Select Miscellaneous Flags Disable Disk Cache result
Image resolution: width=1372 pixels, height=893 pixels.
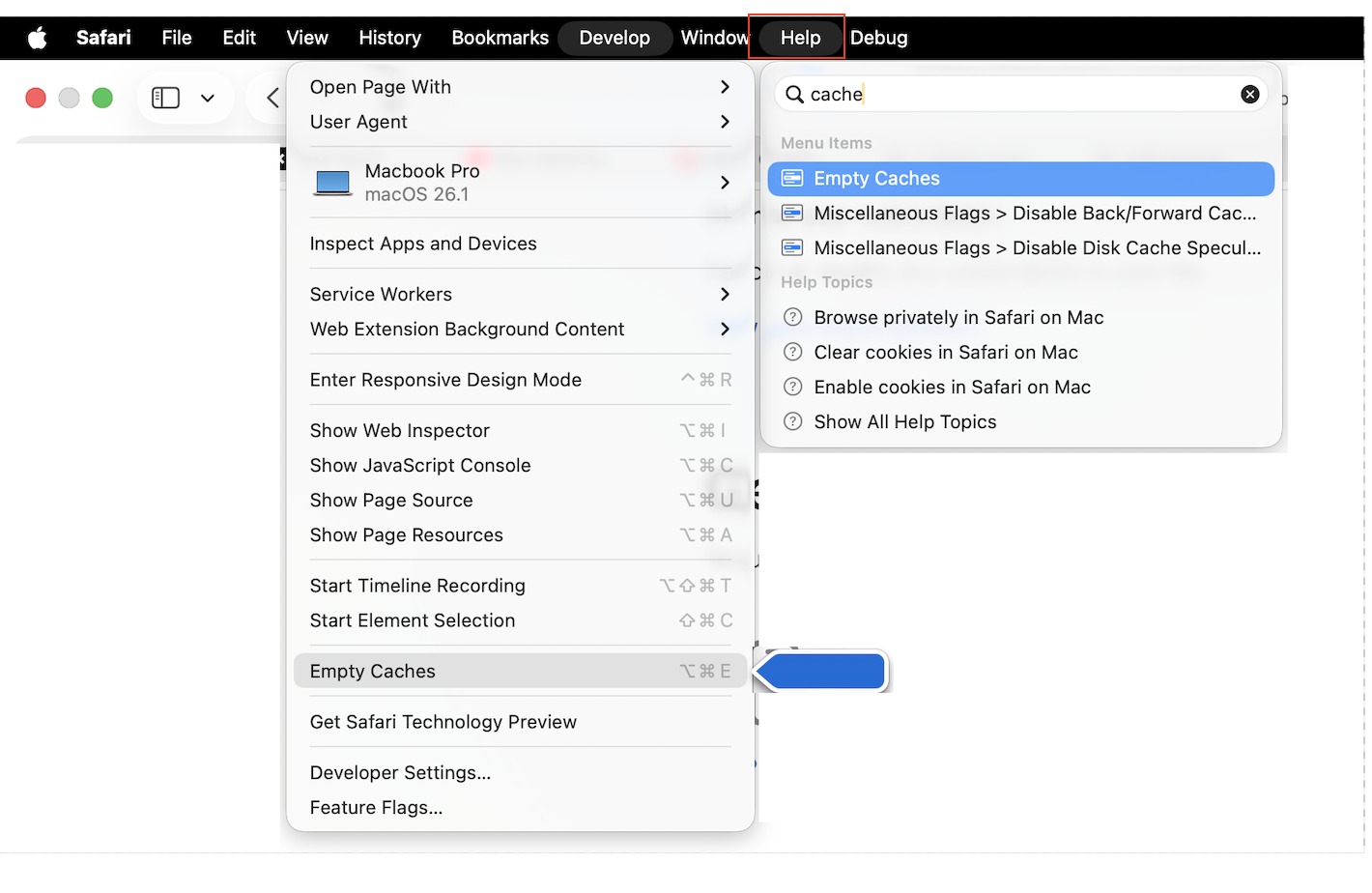pos(1021,247)
